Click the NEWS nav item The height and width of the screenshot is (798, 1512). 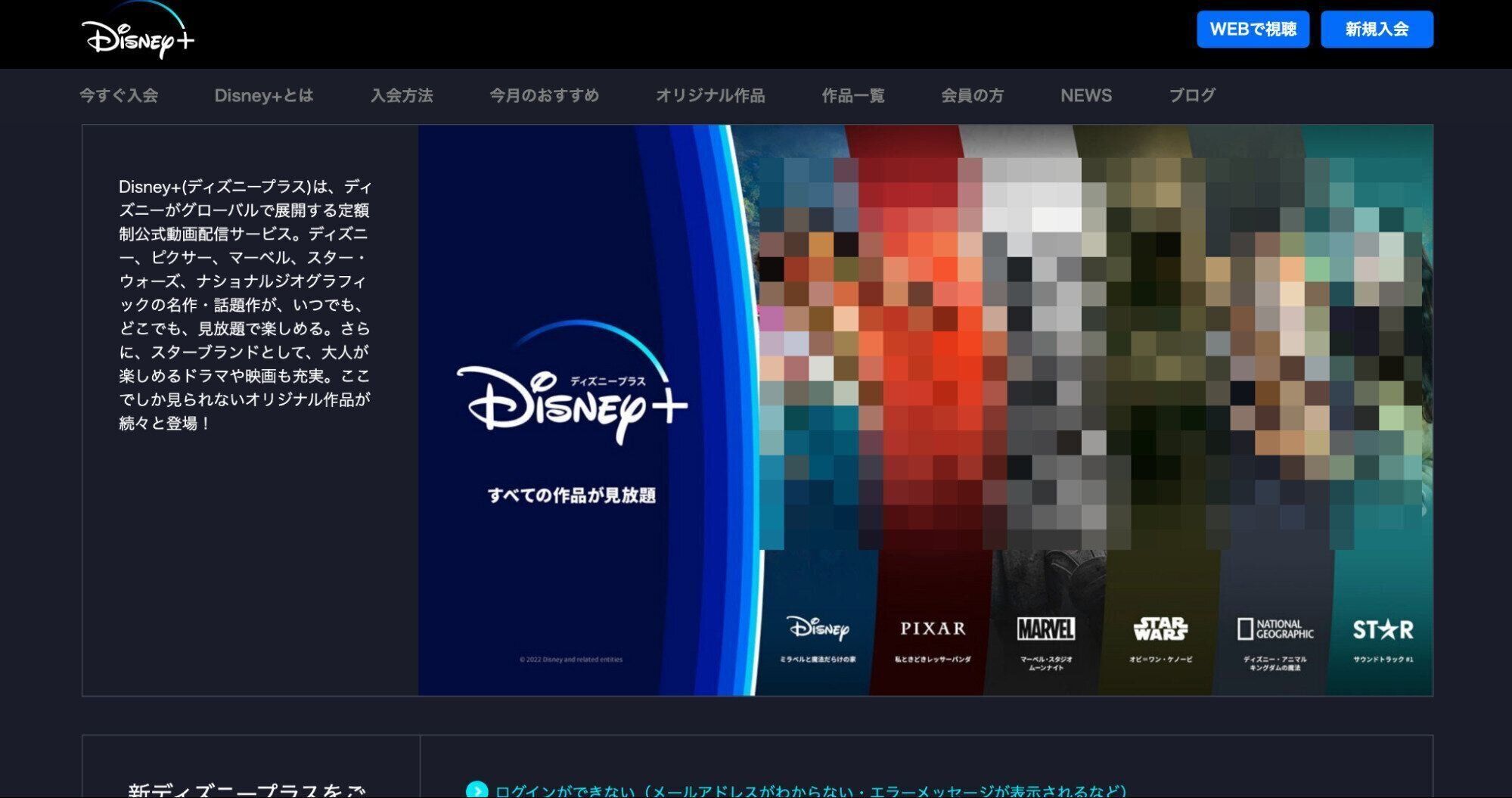click(1086, 95)
